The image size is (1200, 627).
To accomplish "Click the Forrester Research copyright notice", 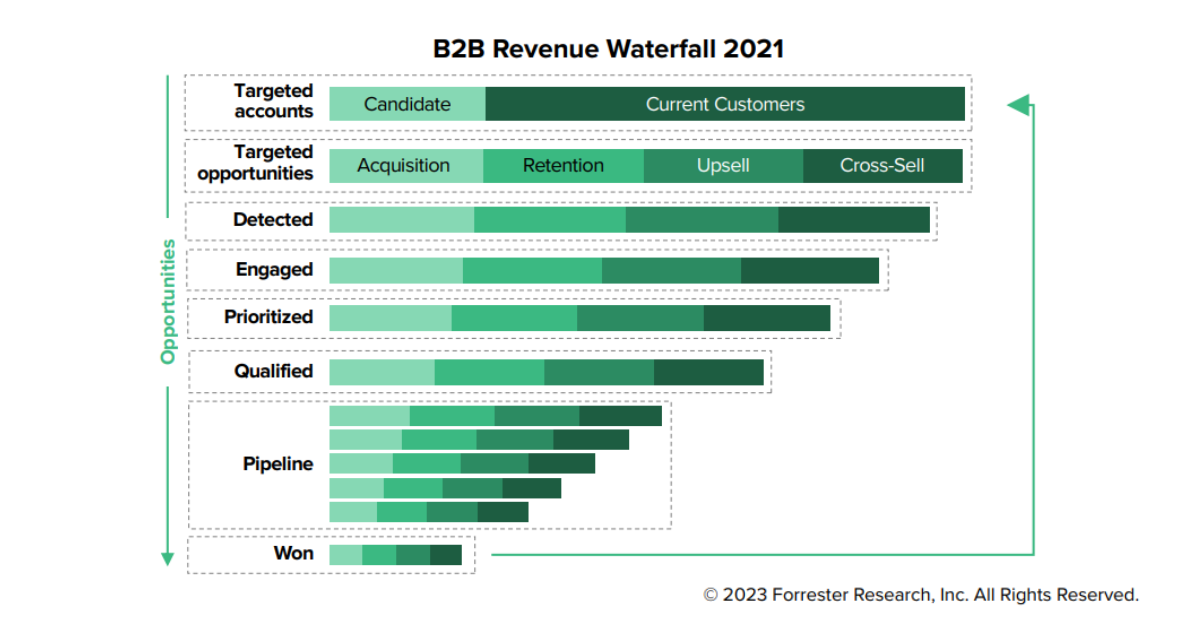I will (x=921, y=595).
